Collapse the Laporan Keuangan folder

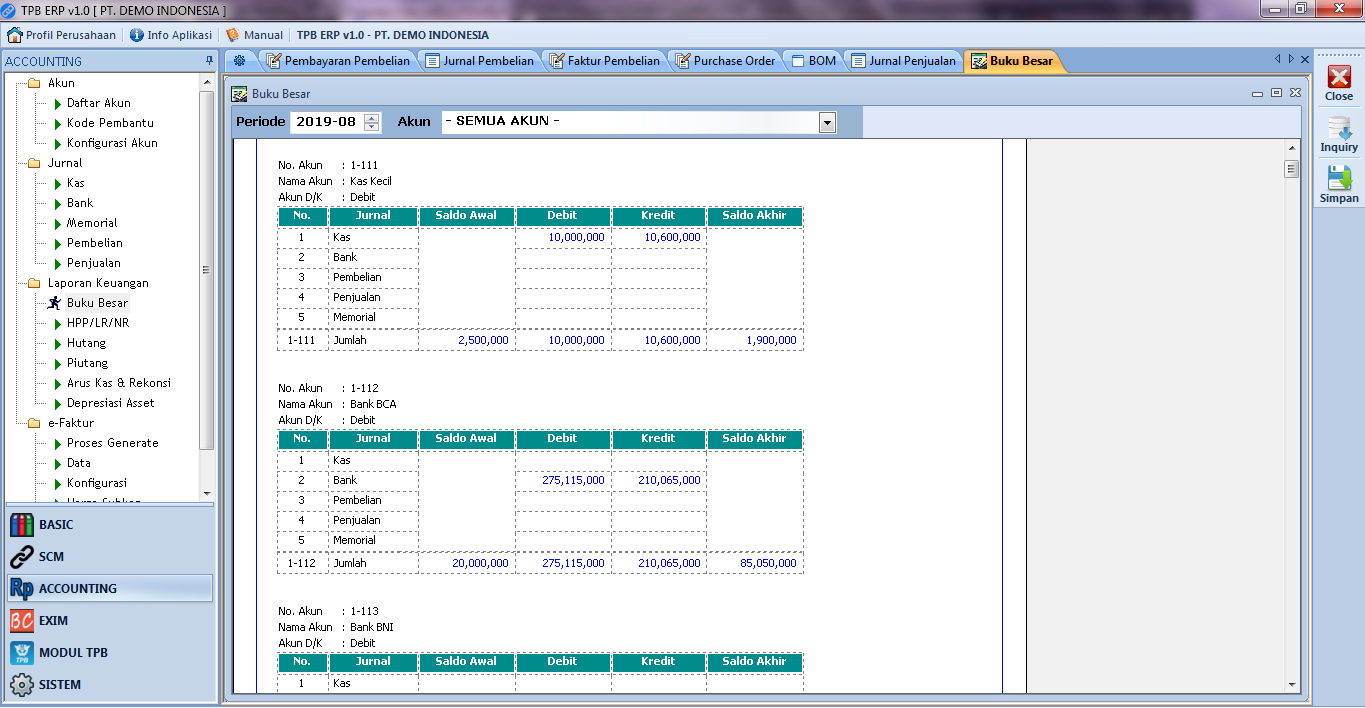(33, 283)
